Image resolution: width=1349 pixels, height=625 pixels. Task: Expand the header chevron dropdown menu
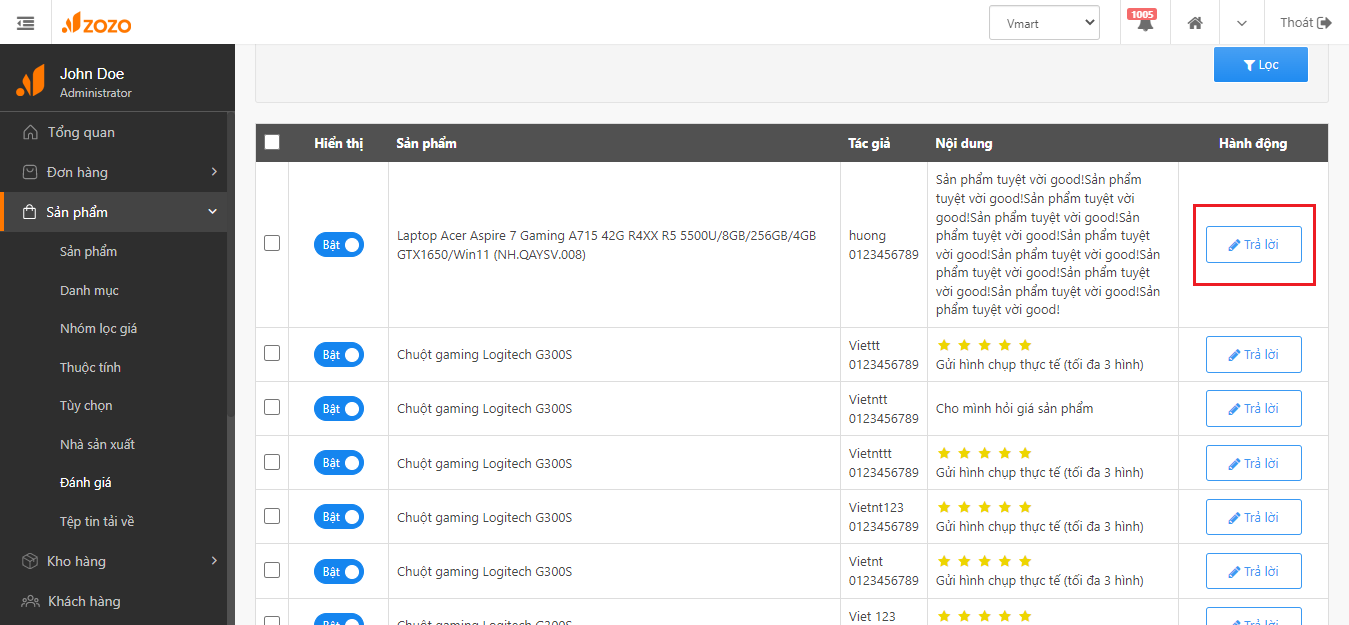(1242, 23)
